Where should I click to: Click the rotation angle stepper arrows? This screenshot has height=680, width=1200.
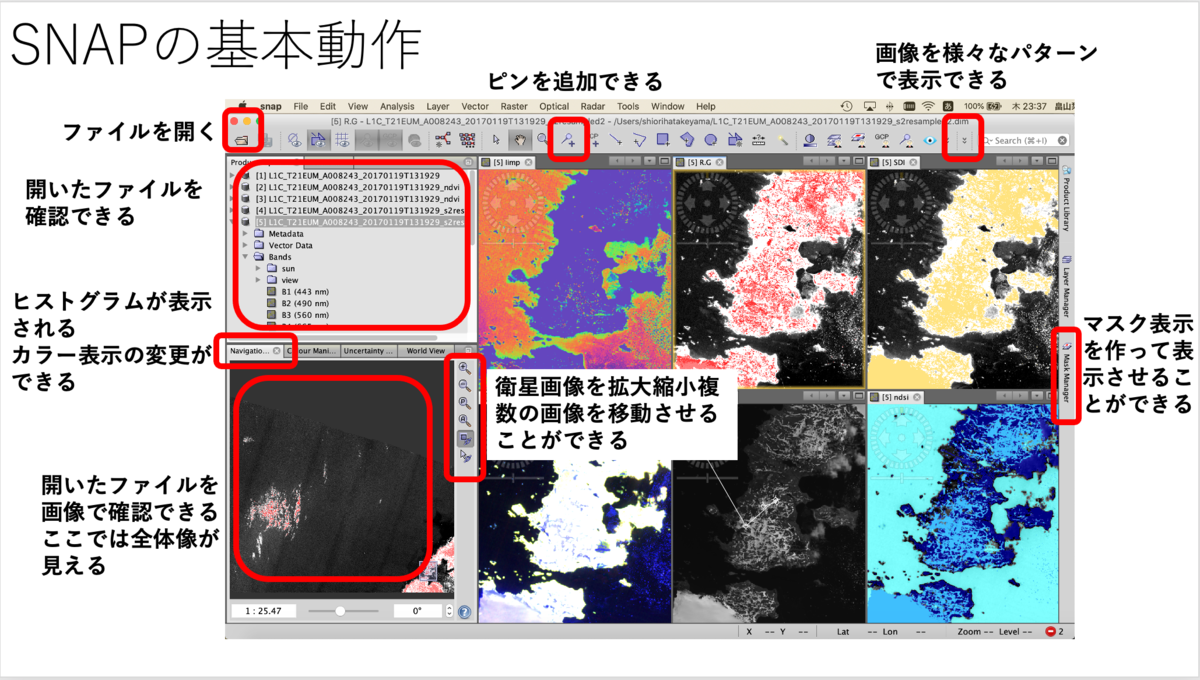point(449,610)
